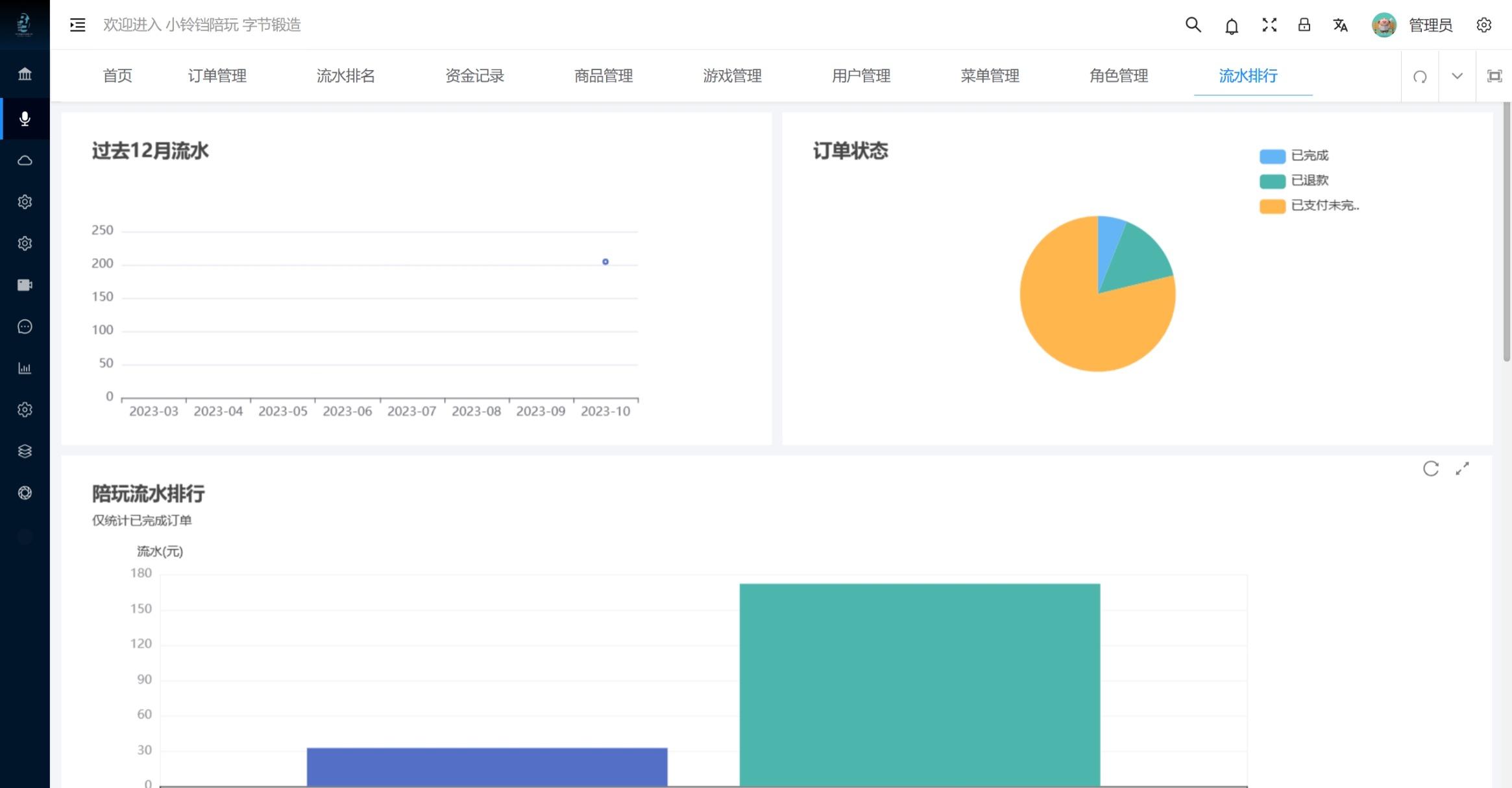
Task: Click the teal pie chart slice
Action: click(1139, 259)
